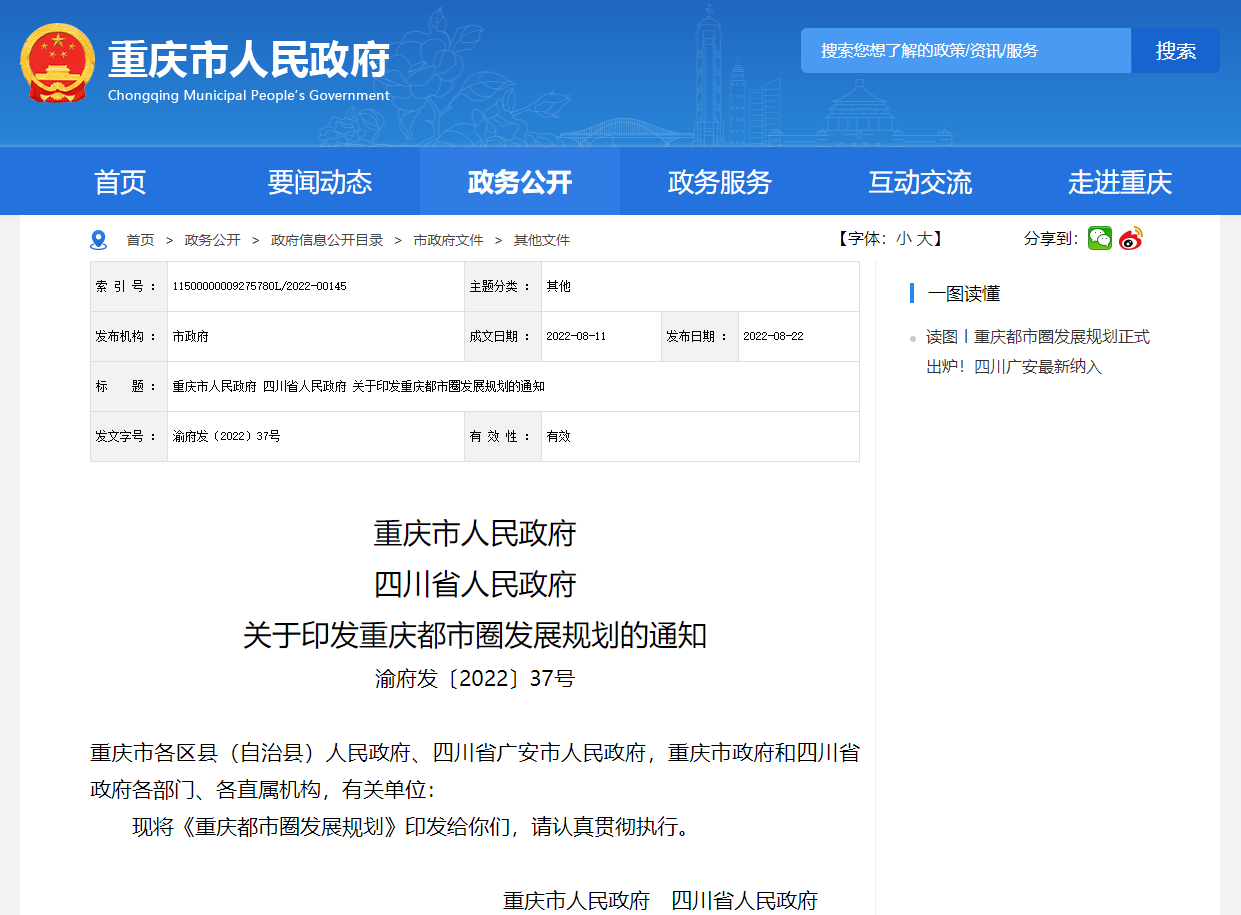Open 政府信息公开目录 breadcrumb link
The image size is (1241, 915).
tap(327, 240)
